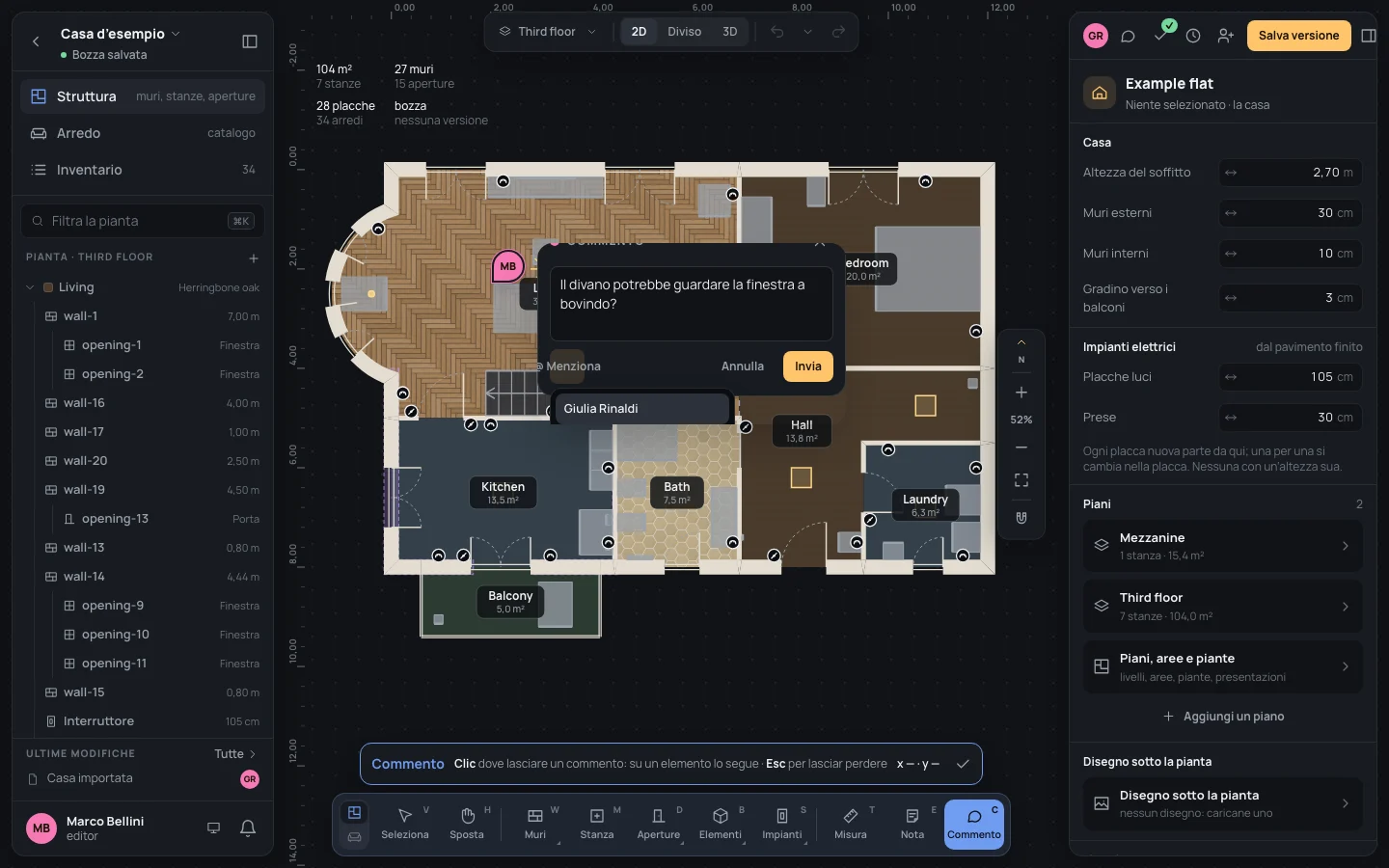Open the version history clock
Viewport: 1389px width, 868px height.
click(1193, 36)
